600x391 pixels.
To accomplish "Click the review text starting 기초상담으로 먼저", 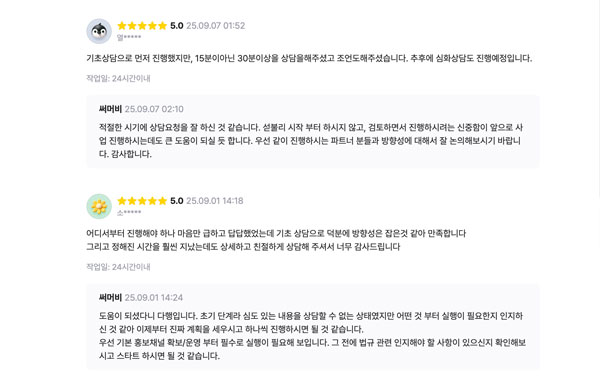I will pos(309,58).
